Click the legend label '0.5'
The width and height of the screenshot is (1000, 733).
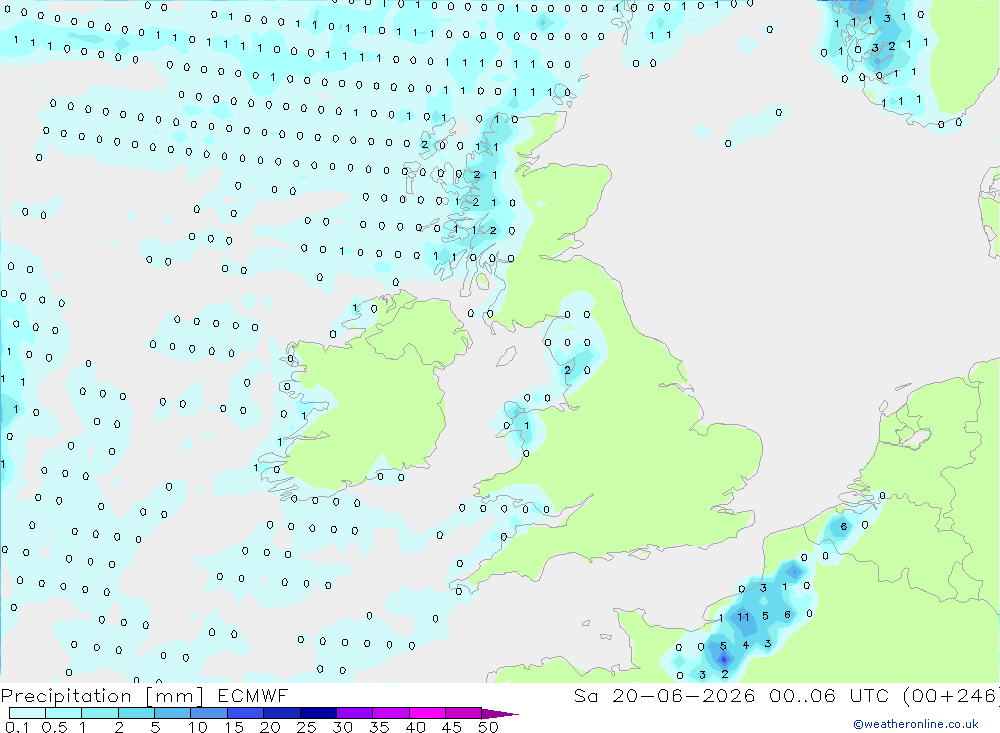coord(54,727)
